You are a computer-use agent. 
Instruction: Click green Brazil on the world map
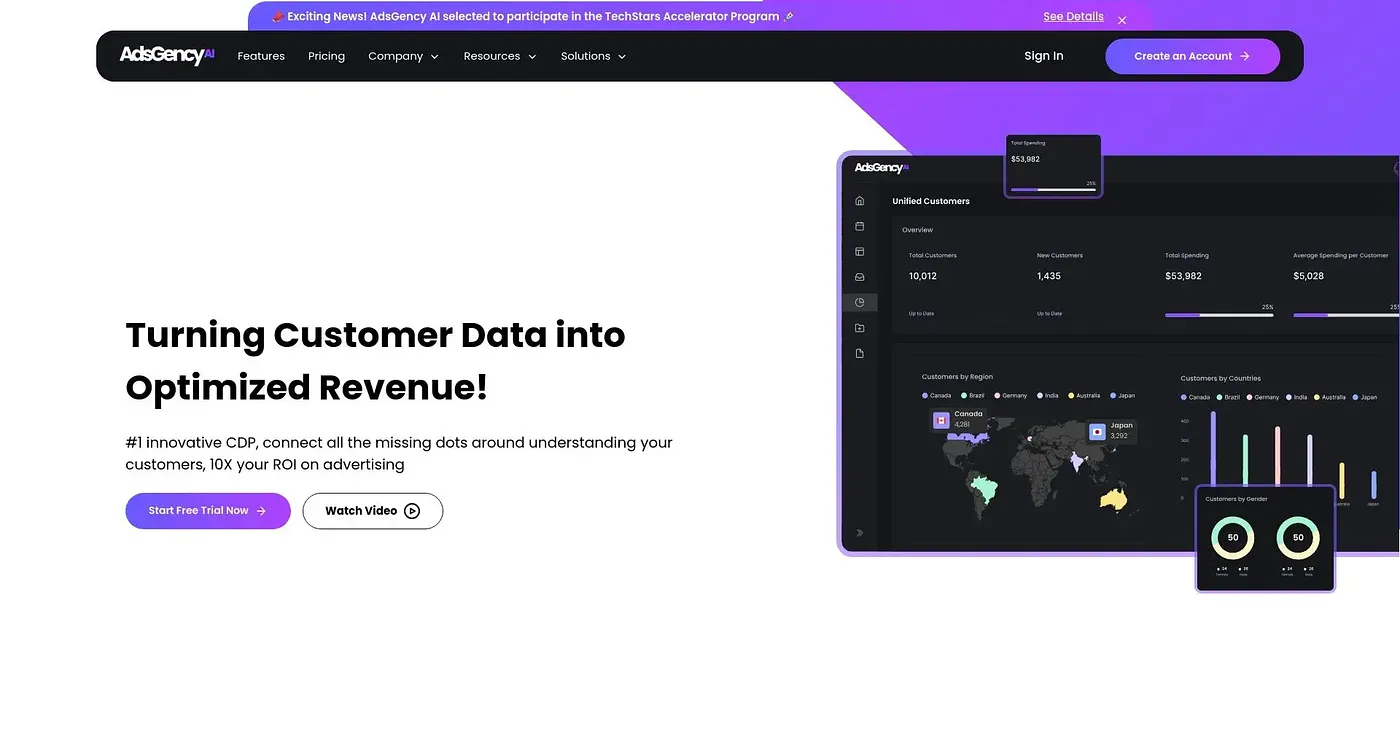point(983,490)
